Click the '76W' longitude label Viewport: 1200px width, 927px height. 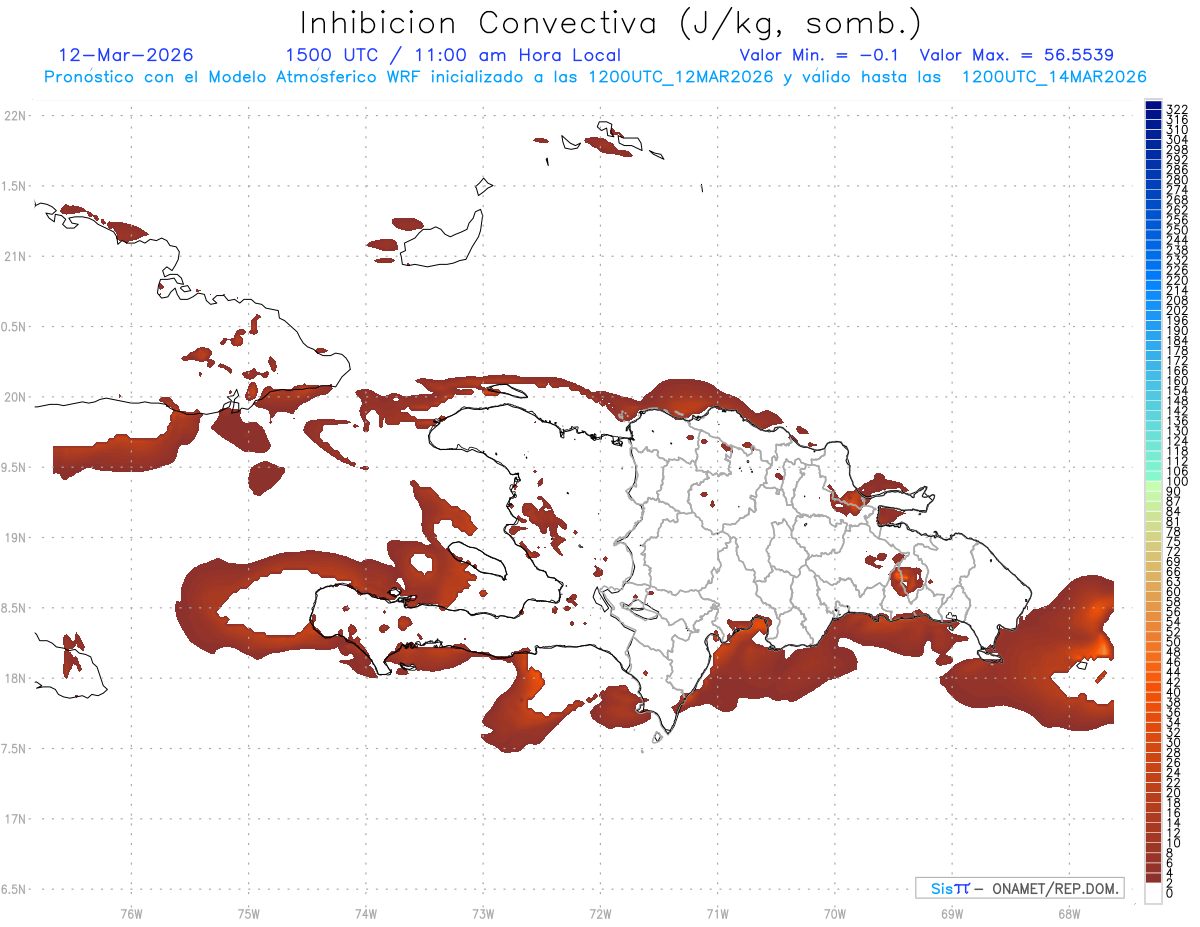(131, 913)
